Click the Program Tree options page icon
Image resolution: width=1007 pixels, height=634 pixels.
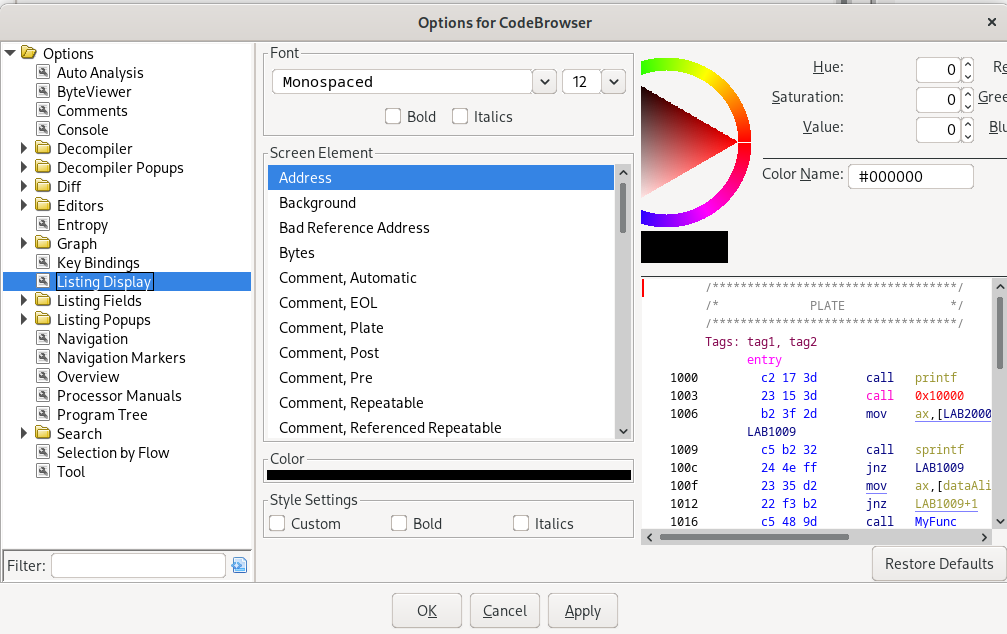coord(43,414)
